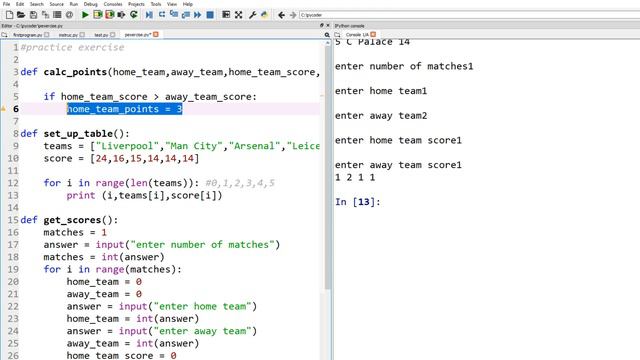The image size is (640, 360).
Task: Step return debug icon
Action: click(x=186, y=15)
